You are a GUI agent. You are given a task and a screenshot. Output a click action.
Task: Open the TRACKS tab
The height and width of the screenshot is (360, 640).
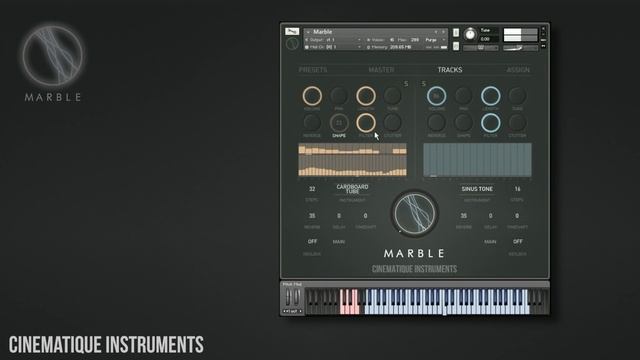click(x=450, y=70)
